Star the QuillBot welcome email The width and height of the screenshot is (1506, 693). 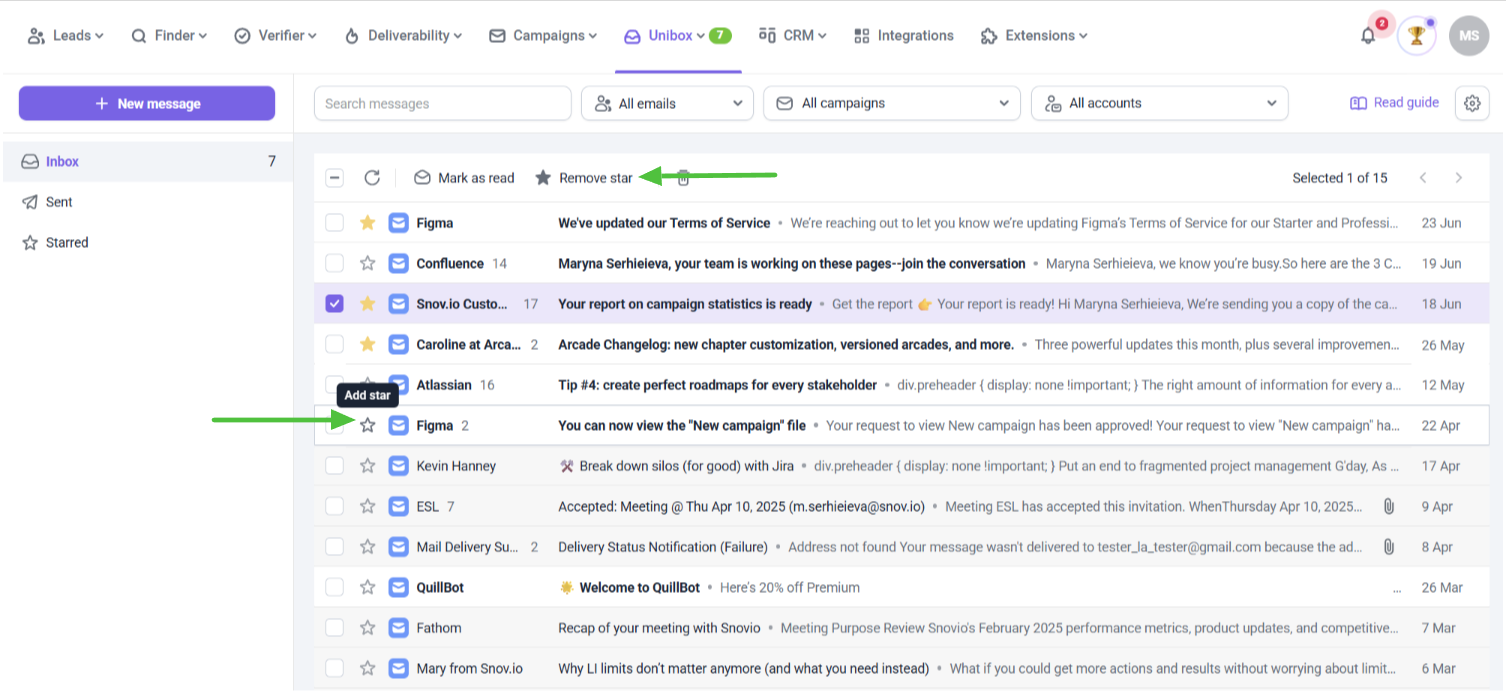click(367, 587)
